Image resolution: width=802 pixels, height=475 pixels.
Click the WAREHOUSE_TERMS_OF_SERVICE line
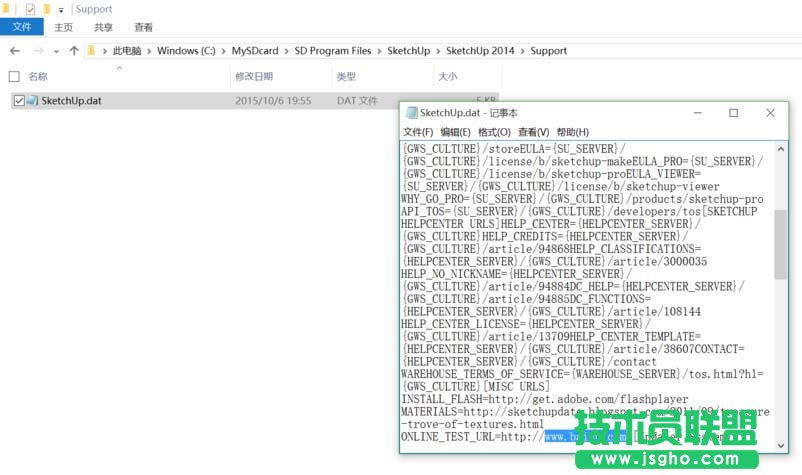tap(582, 374)
